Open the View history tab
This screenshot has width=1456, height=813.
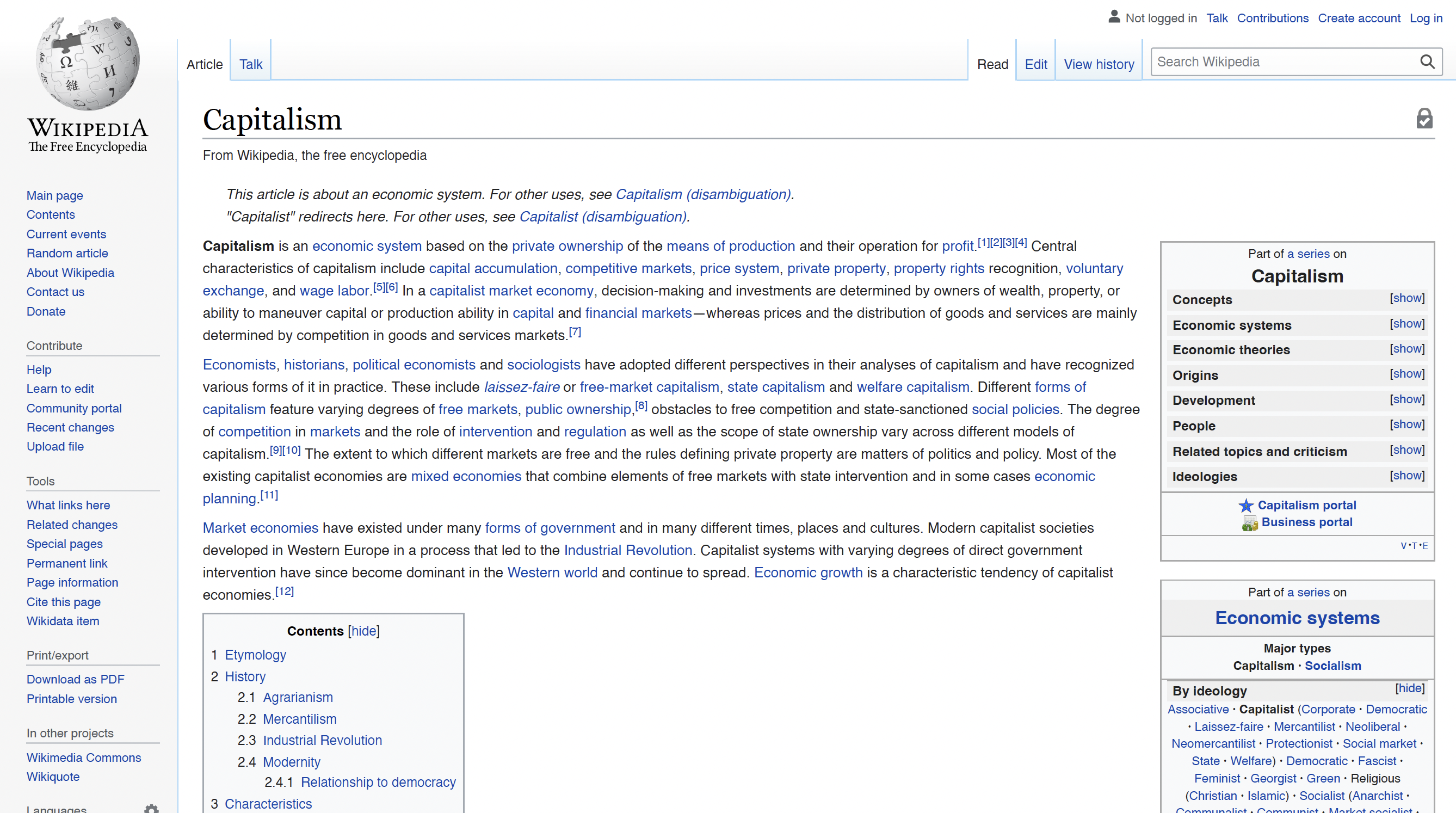1098,64
